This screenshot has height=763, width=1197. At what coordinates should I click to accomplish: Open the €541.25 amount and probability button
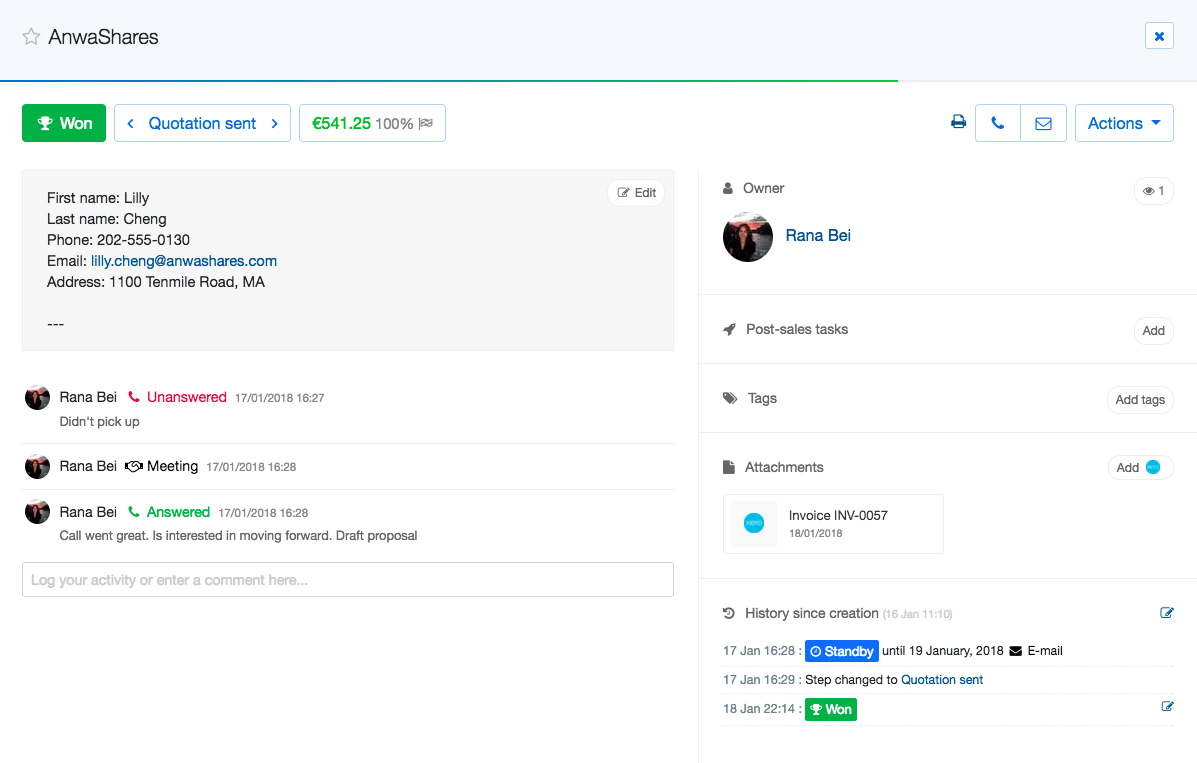[x=372, y=123]
